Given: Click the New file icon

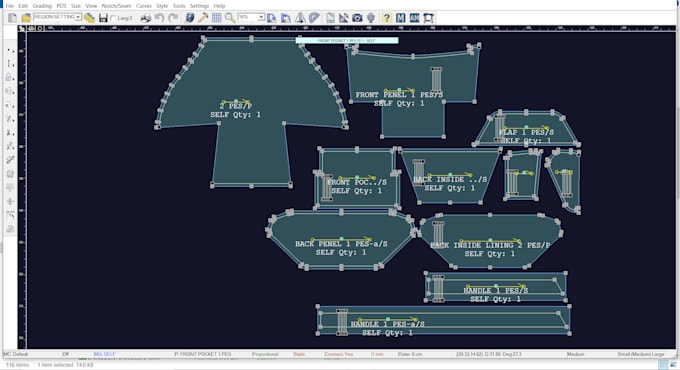Looking at the screenshot, I should 13,18.
